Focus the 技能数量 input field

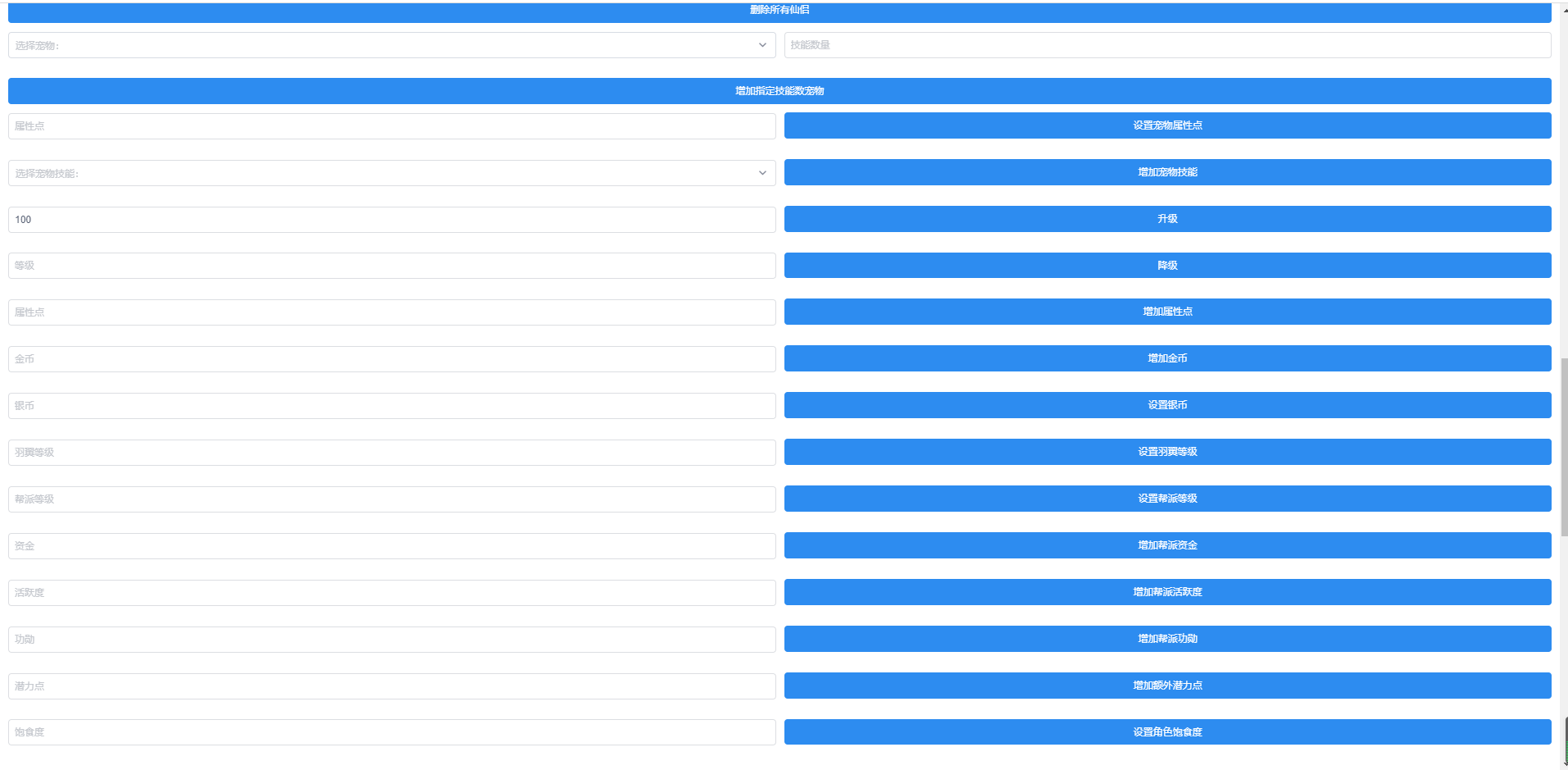1167,45
